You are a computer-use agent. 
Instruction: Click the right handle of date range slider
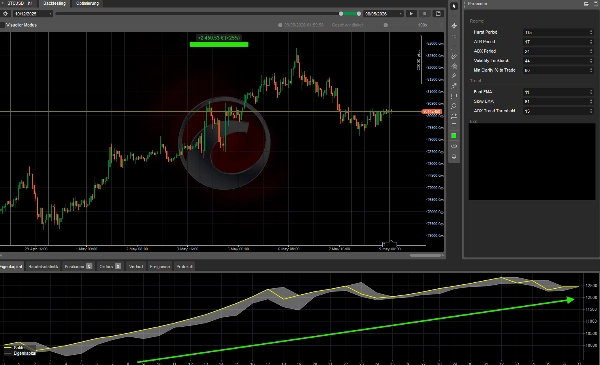click(x=359, y=13)
